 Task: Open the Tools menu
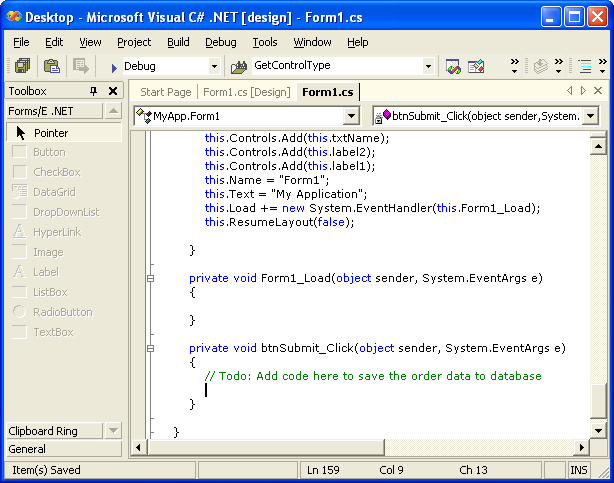click(265, 42)
